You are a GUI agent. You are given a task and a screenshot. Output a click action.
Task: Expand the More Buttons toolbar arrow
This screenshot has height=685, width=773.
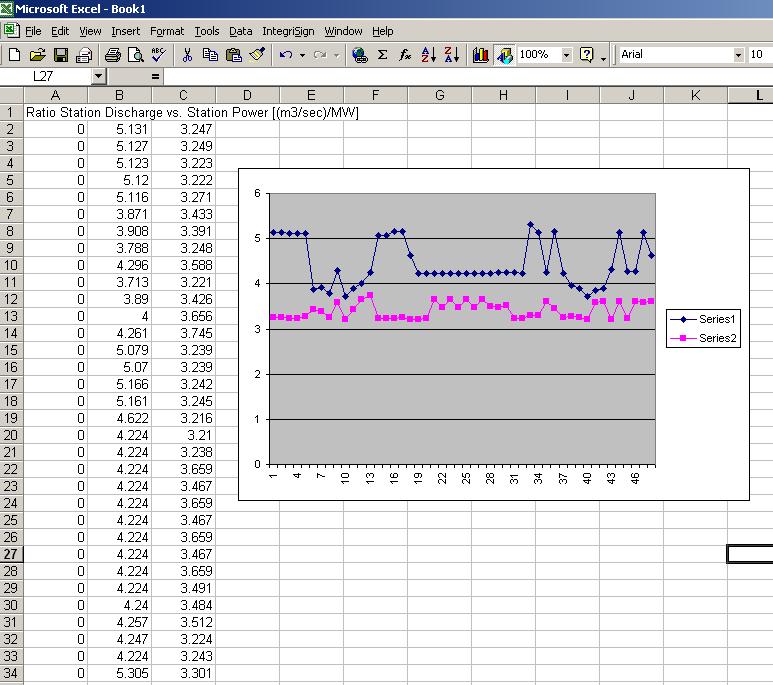[603, 58]
